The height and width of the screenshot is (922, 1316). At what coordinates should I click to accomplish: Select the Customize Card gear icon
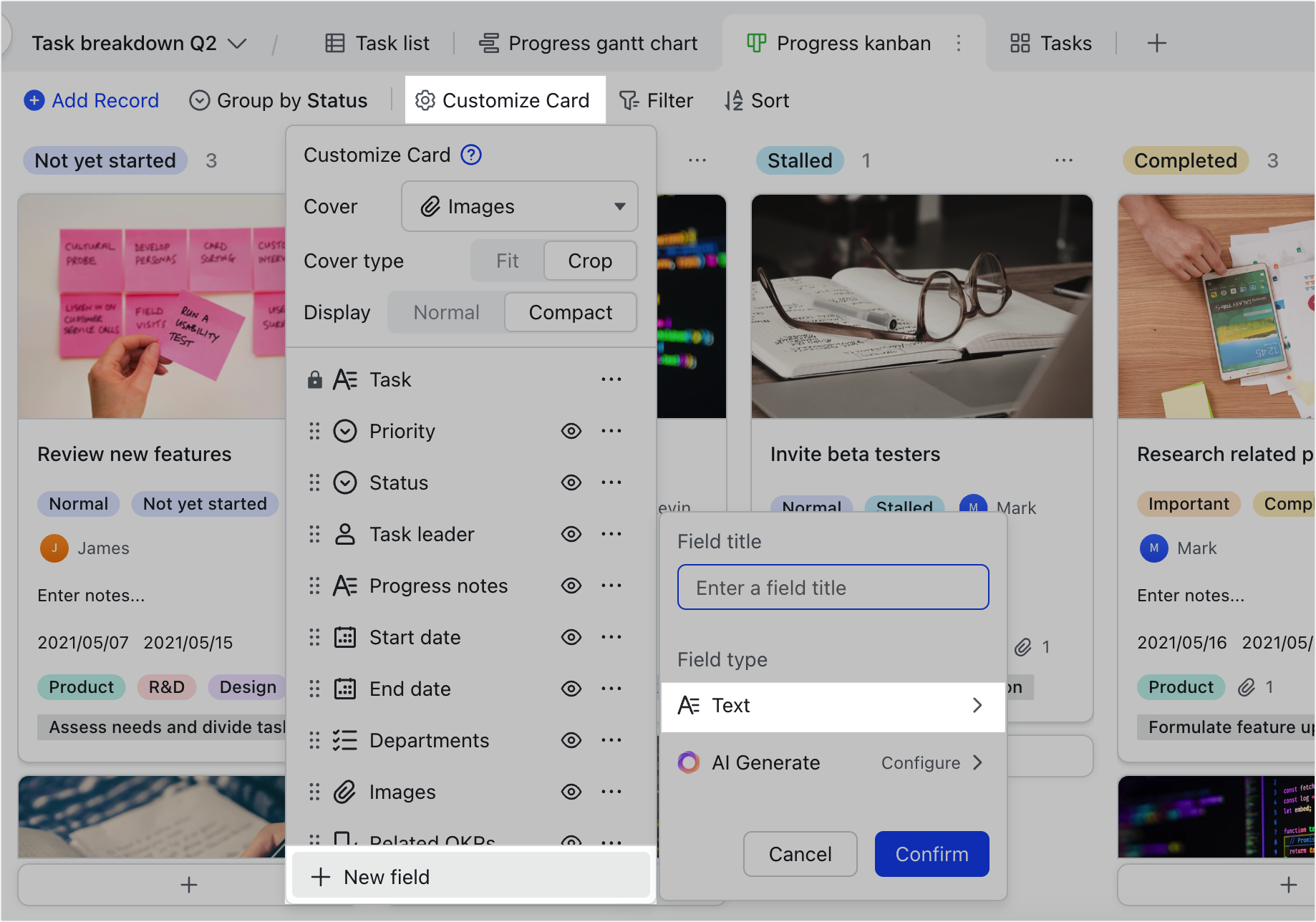(425, 100)
